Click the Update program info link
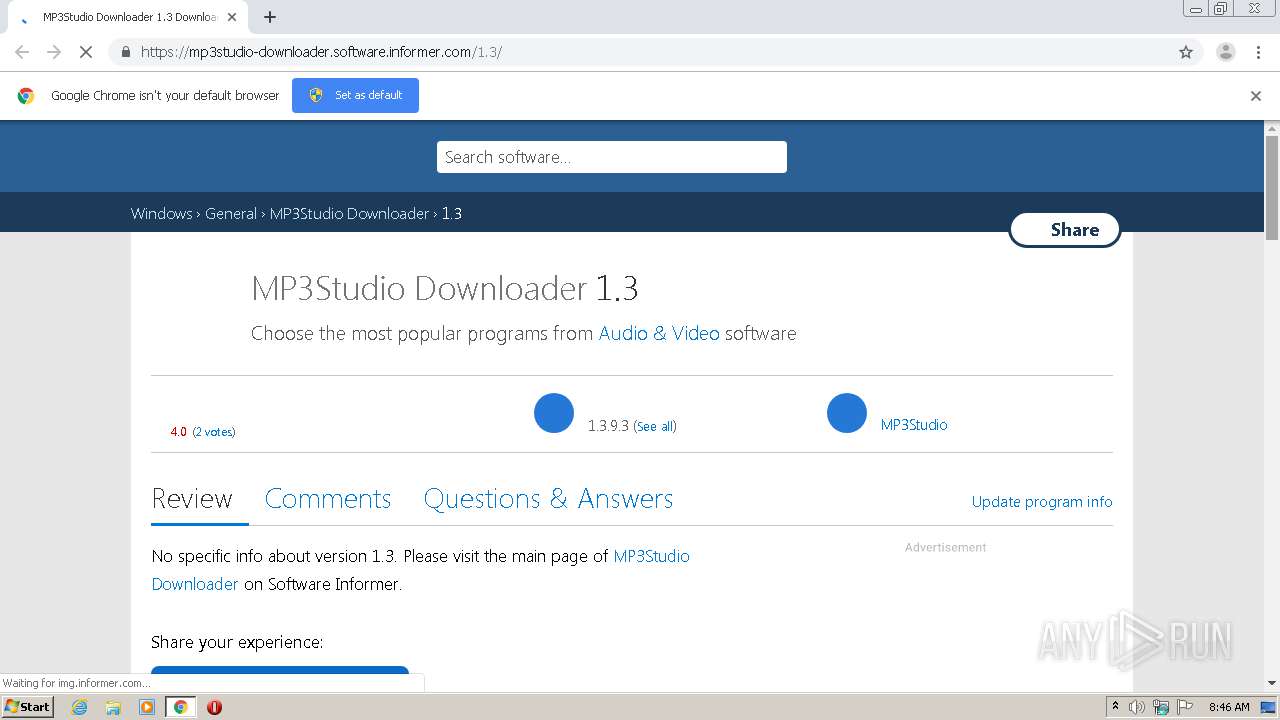 coord(1042,502)
